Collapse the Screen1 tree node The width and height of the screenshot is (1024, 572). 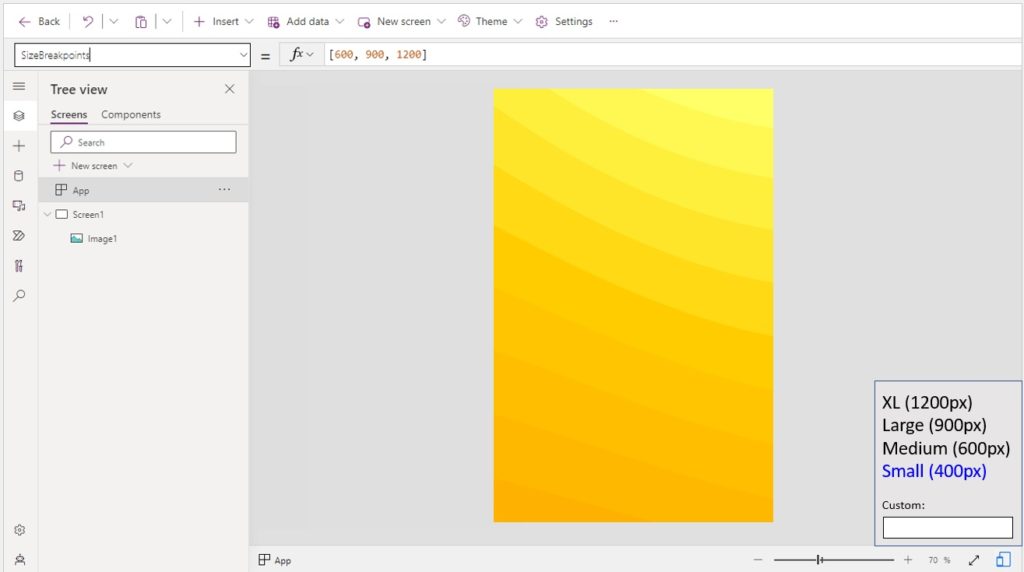(47, 214)
